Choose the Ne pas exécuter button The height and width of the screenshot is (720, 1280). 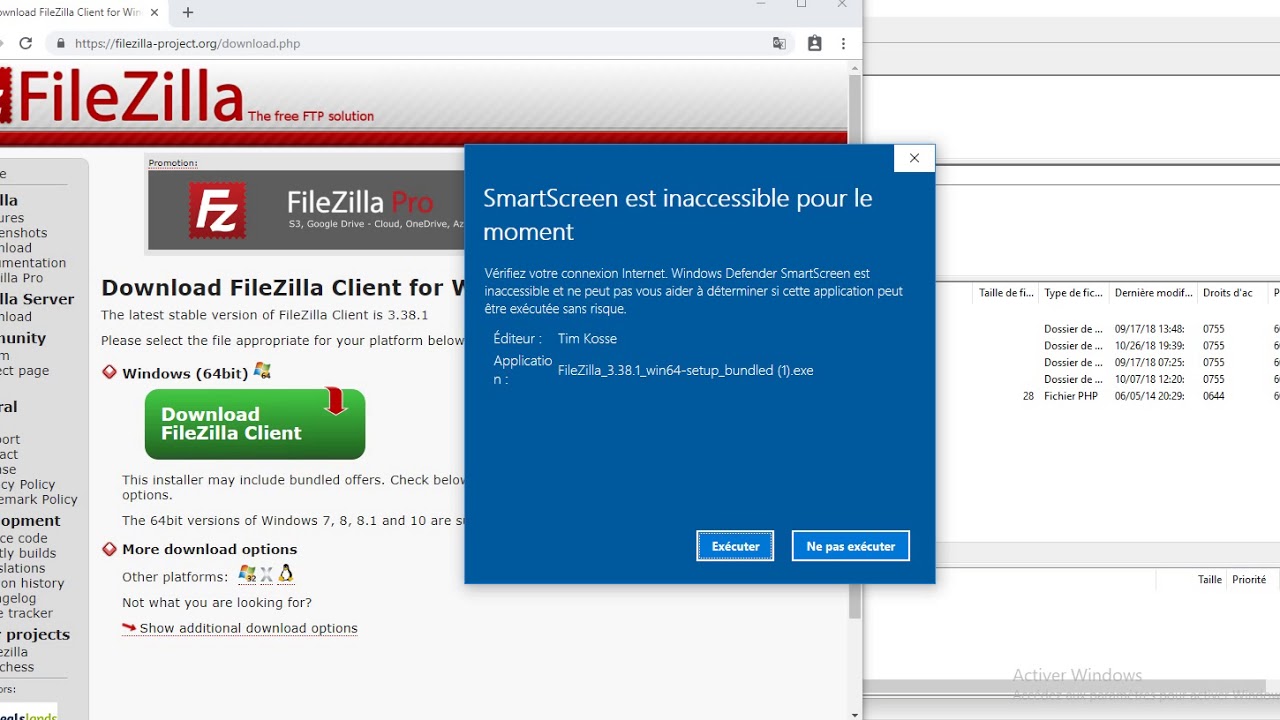coord(851,546)
